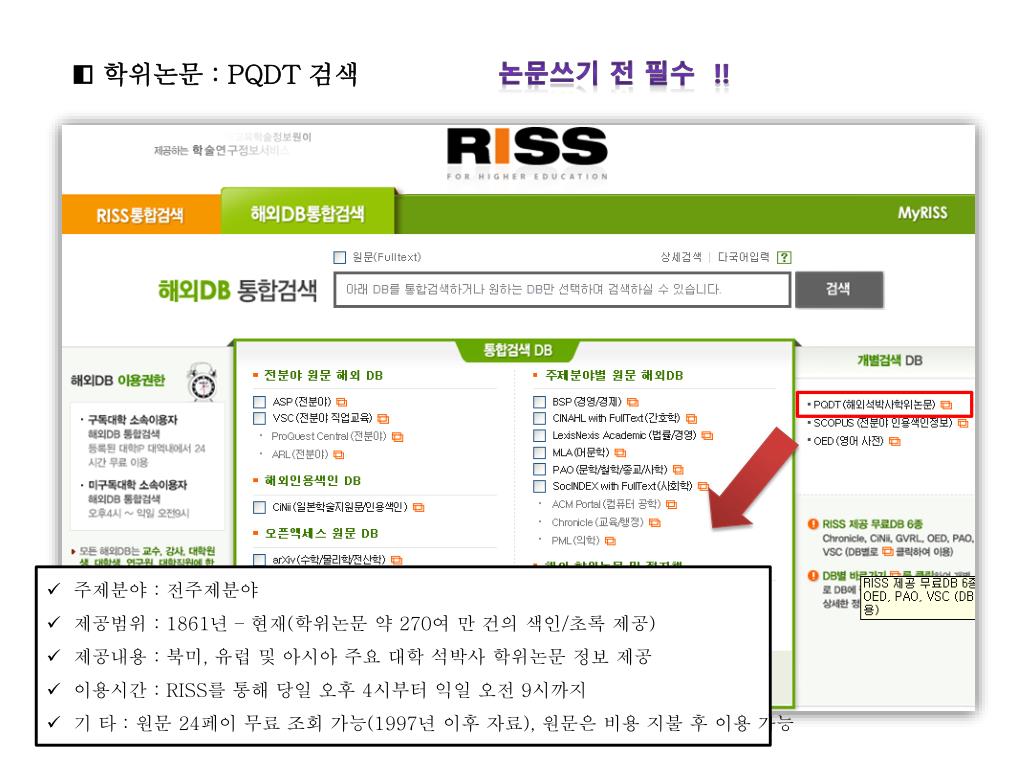
Task: Click the info icon next to ProQuest Central
Action: click(x=398, y=437)
